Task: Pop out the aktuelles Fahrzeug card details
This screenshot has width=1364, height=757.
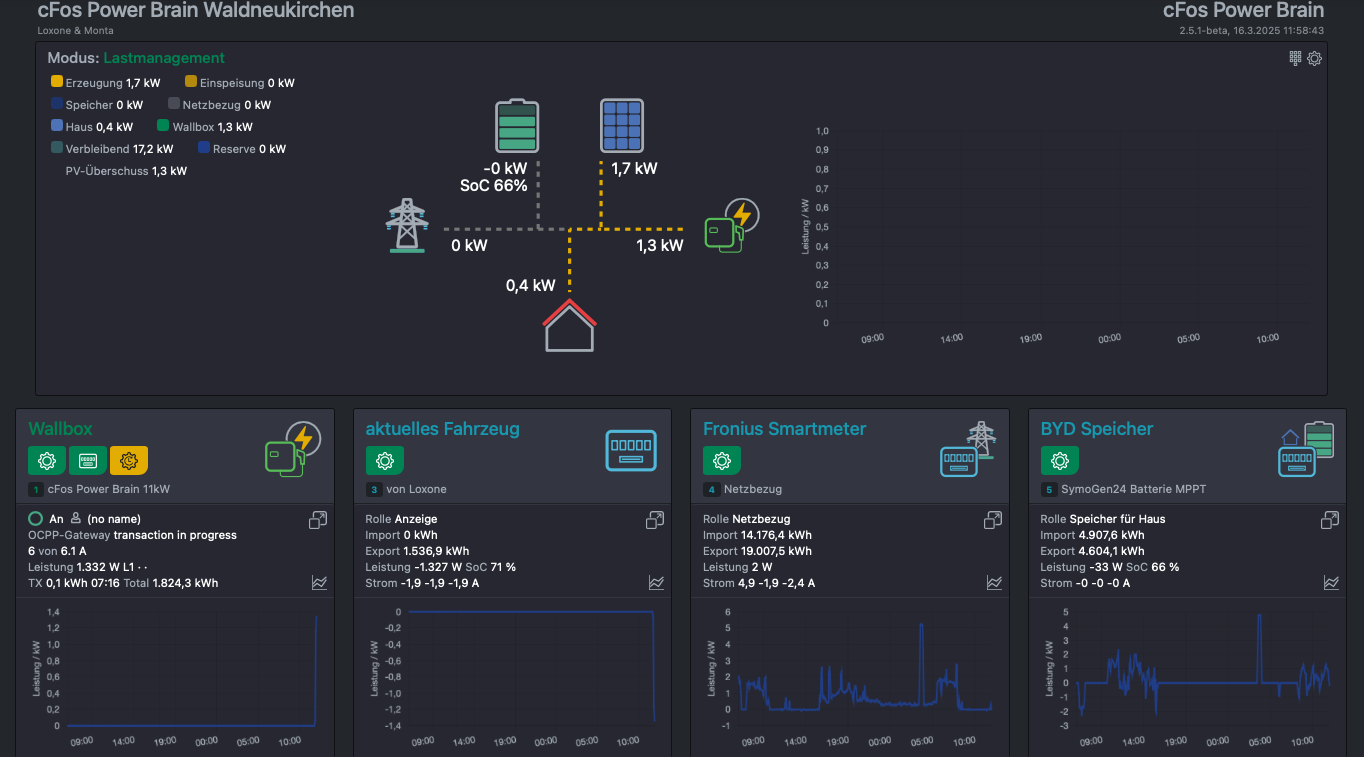Action: pyautogui.click(x=655, y=520)
